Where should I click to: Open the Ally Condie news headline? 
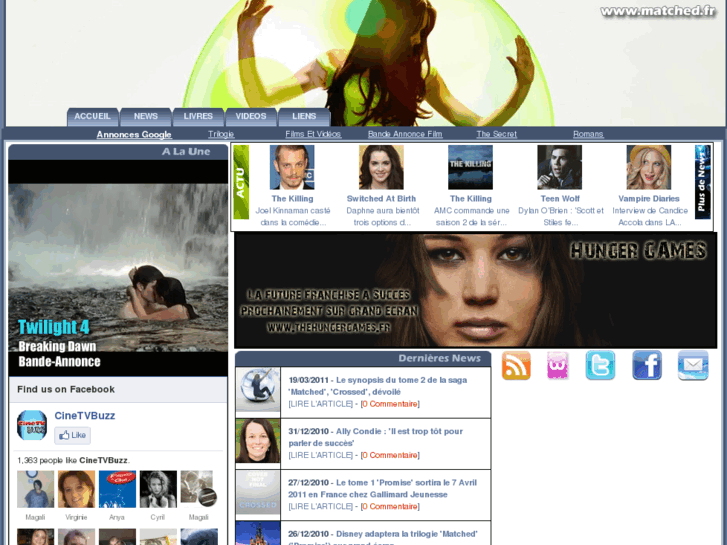click(x=376, y=437)
